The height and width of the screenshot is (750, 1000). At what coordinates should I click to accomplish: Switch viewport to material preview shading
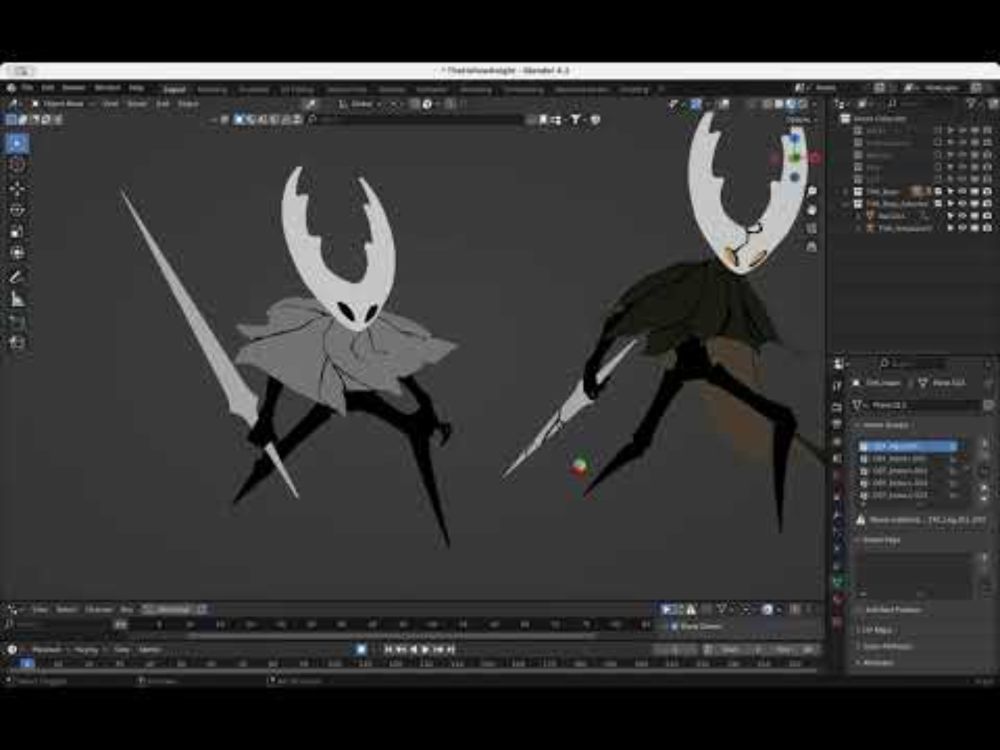pyautogui.click(x=791, y=104)
